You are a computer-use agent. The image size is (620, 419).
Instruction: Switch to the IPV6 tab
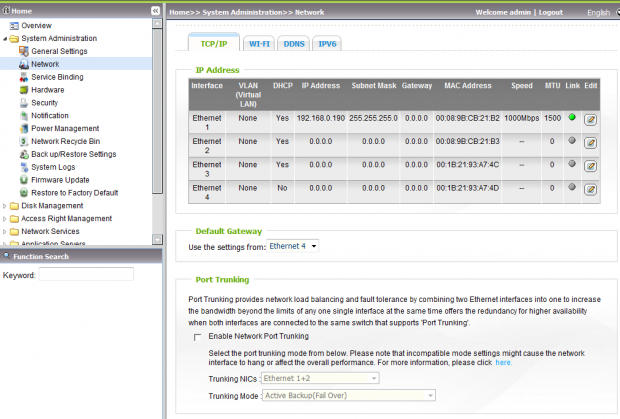coord(327,44)
